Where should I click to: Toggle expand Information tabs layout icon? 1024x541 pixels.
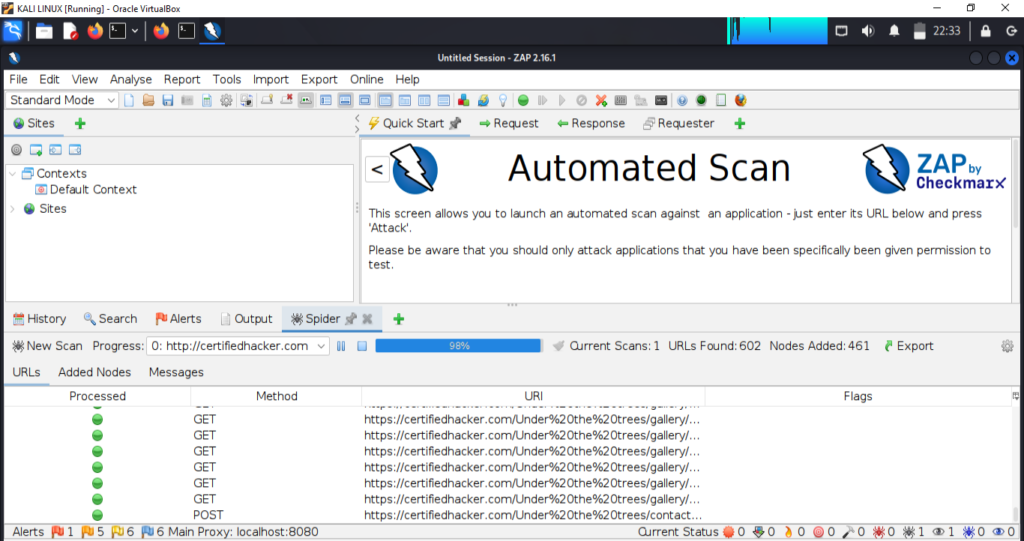(x=345, y=101)
